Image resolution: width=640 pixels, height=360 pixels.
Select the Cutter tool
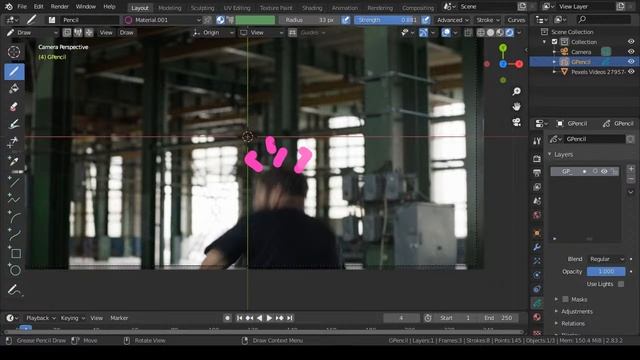click(x=14, y=142)
